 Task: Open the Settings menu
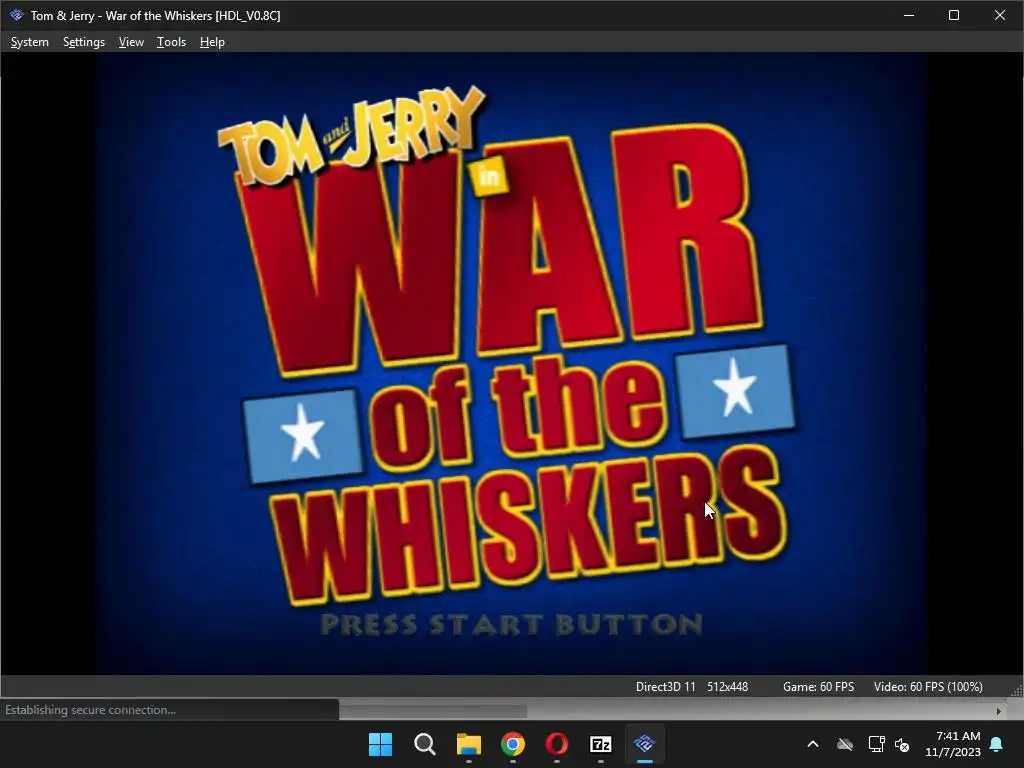click(x=84, y=42)
